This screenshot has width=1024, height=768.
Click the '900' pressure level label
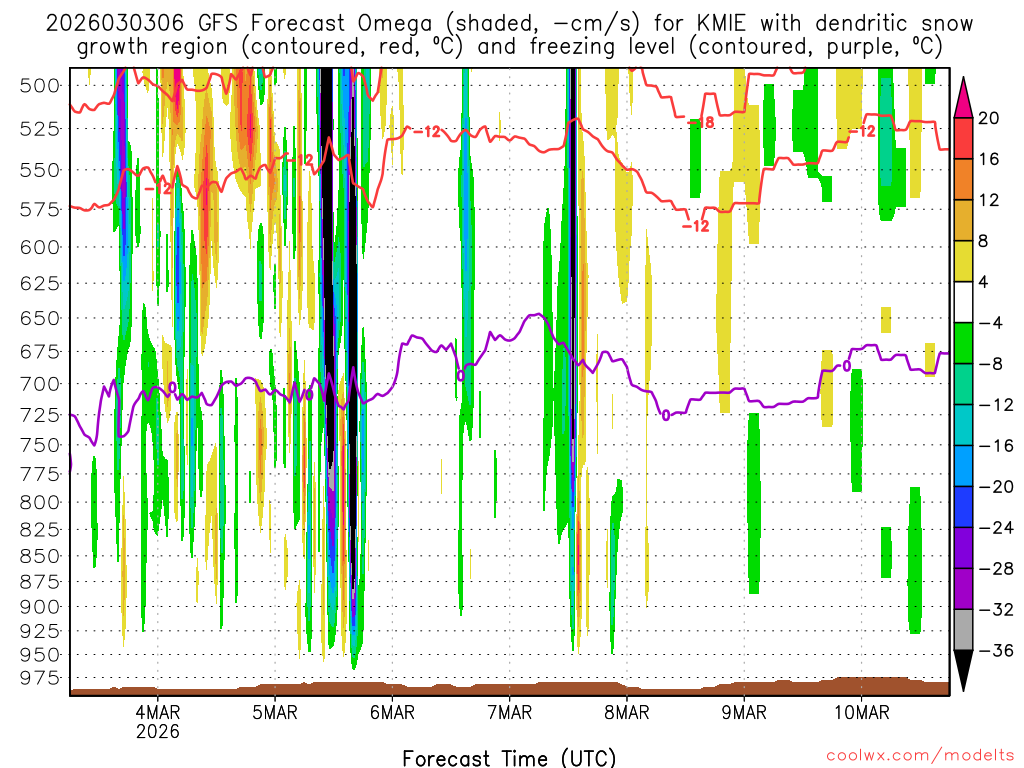[x=40, y=607]
